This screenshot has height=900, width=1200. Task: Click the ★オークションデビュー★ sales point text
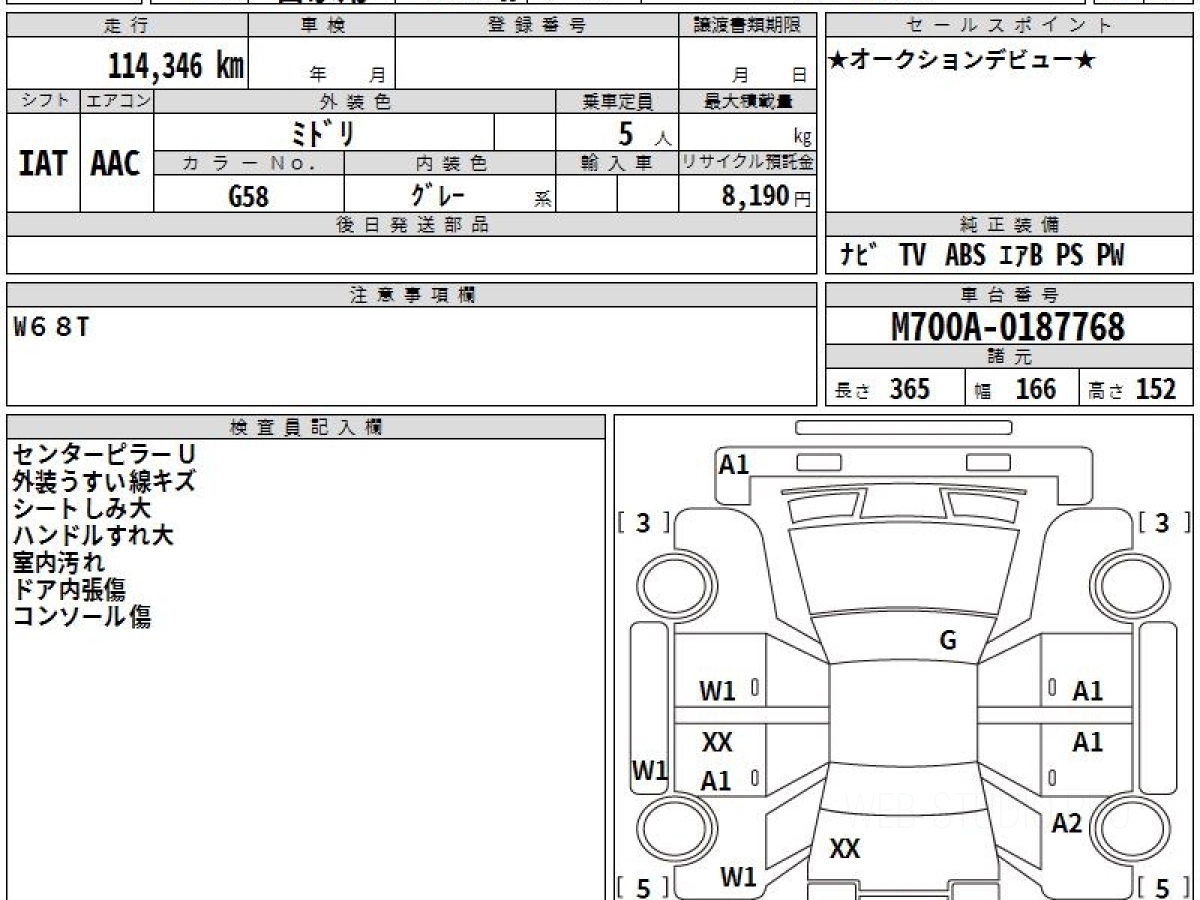pyautogui.click(x=962, y=60)
